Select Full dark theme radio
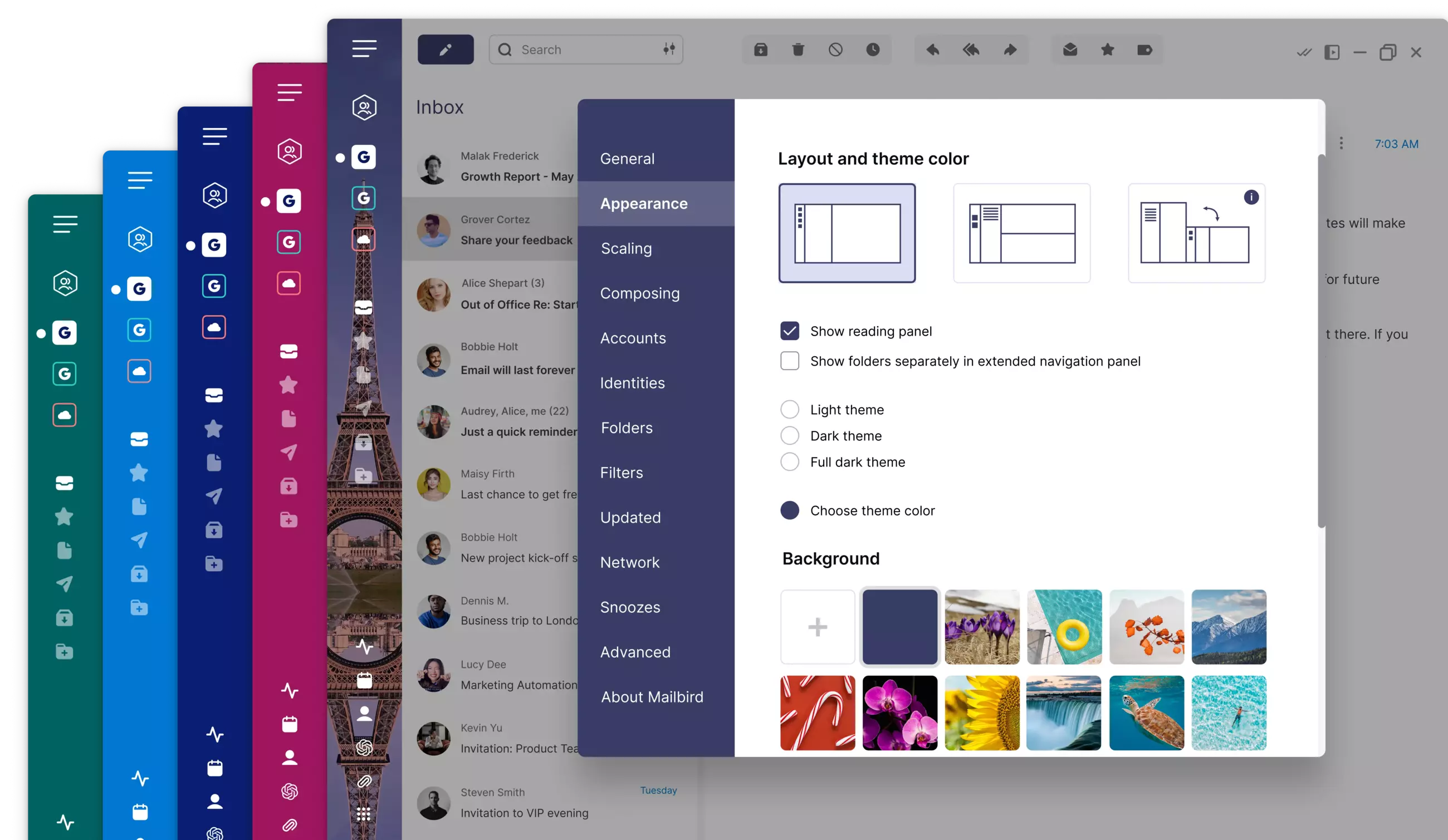This screenshot has height=840, width=1448. point(790,461)
